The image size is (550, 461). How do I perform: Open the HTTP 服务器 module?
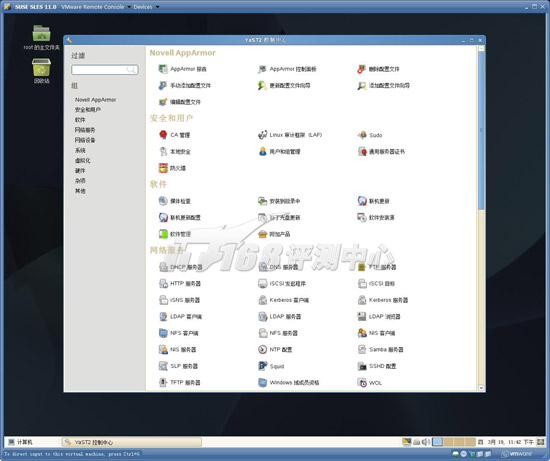coord(180,283)
